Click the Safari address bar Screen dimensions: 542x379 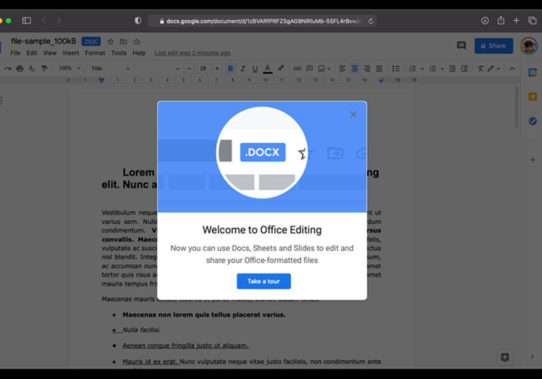pyautogui.click(x=262, y=21)
